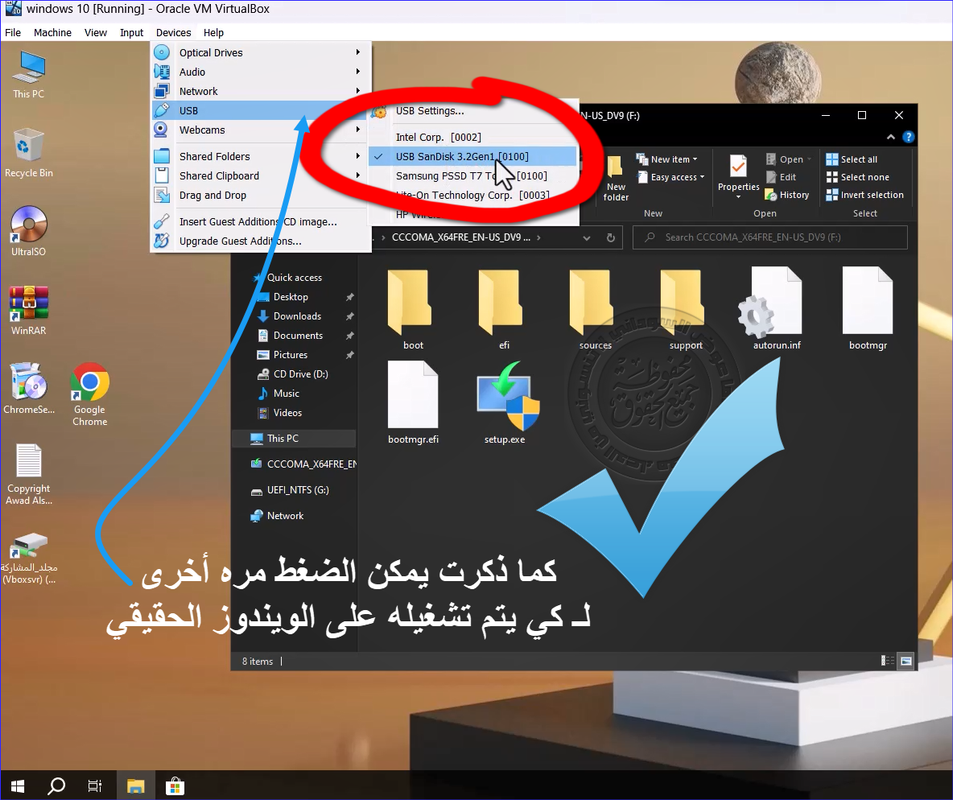953x800 pixels.
Task: Open the Recycle Bin icon
Action: (28, 148)
